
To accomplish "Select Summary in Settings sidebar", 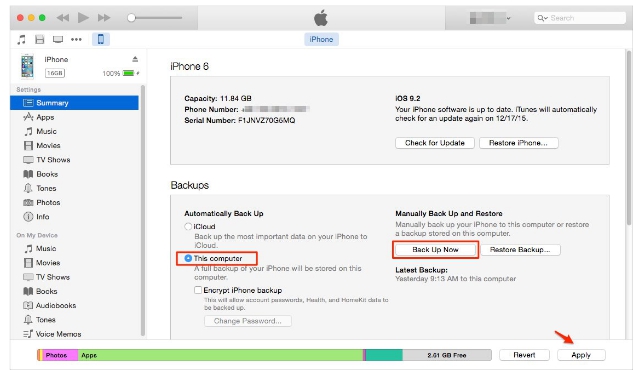I will coord(74,103).
